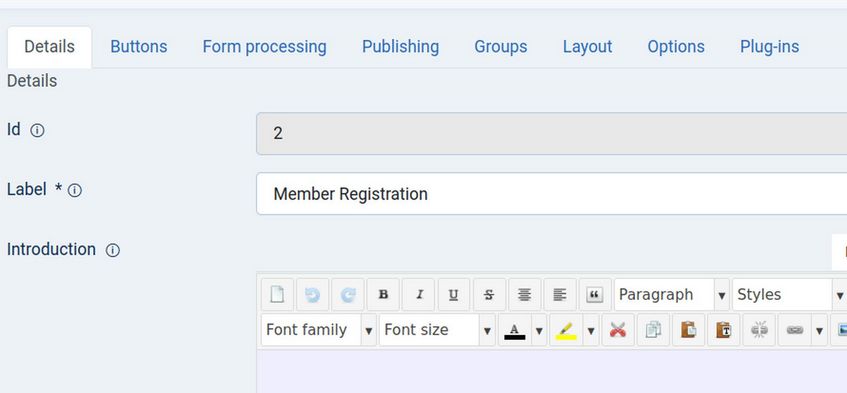847x393 pixels.
Task: Toggle strikethrough text formatting
Action: 489,295
